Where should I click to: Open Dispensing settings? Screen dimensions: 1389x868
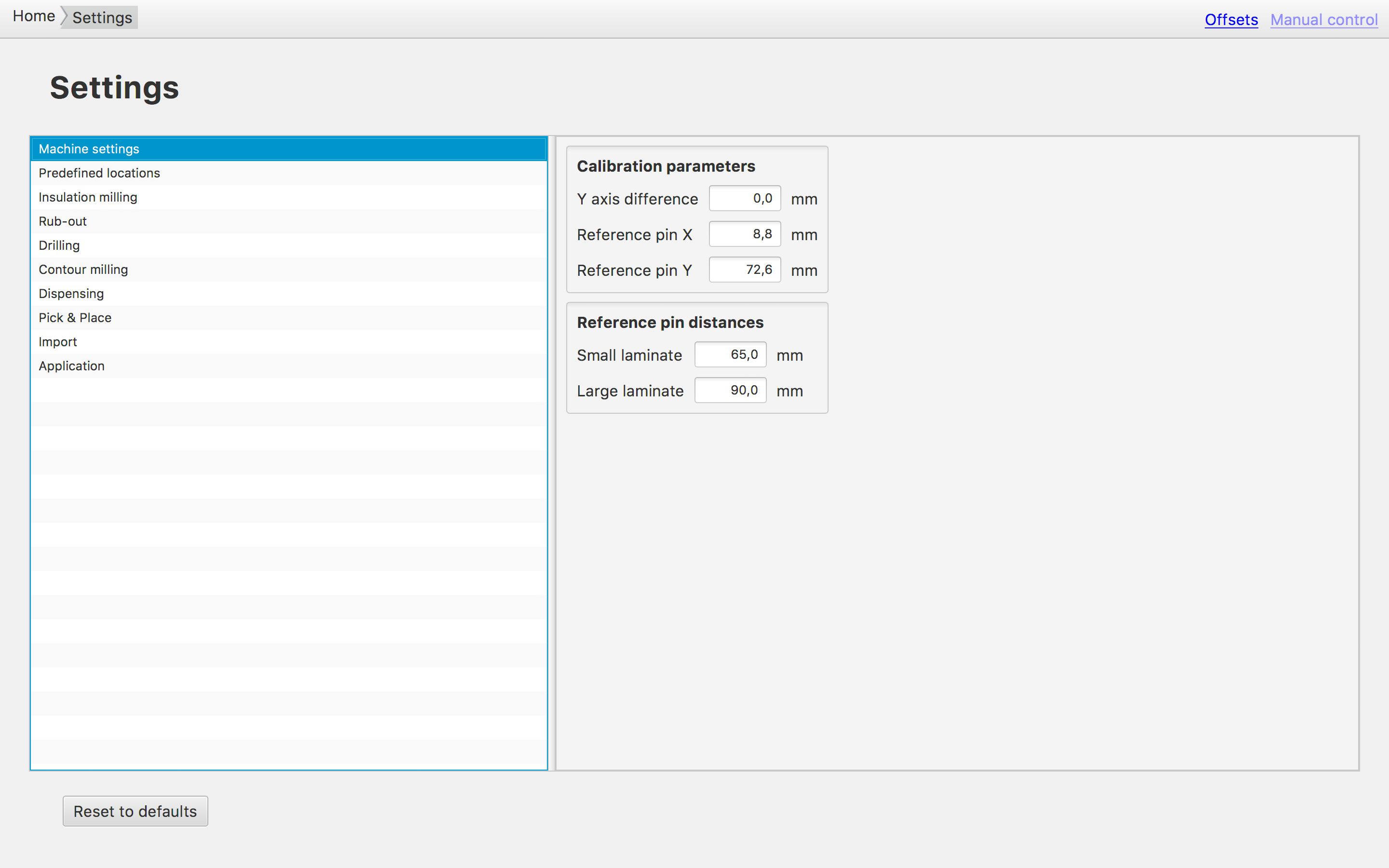[x=289, y=293]
